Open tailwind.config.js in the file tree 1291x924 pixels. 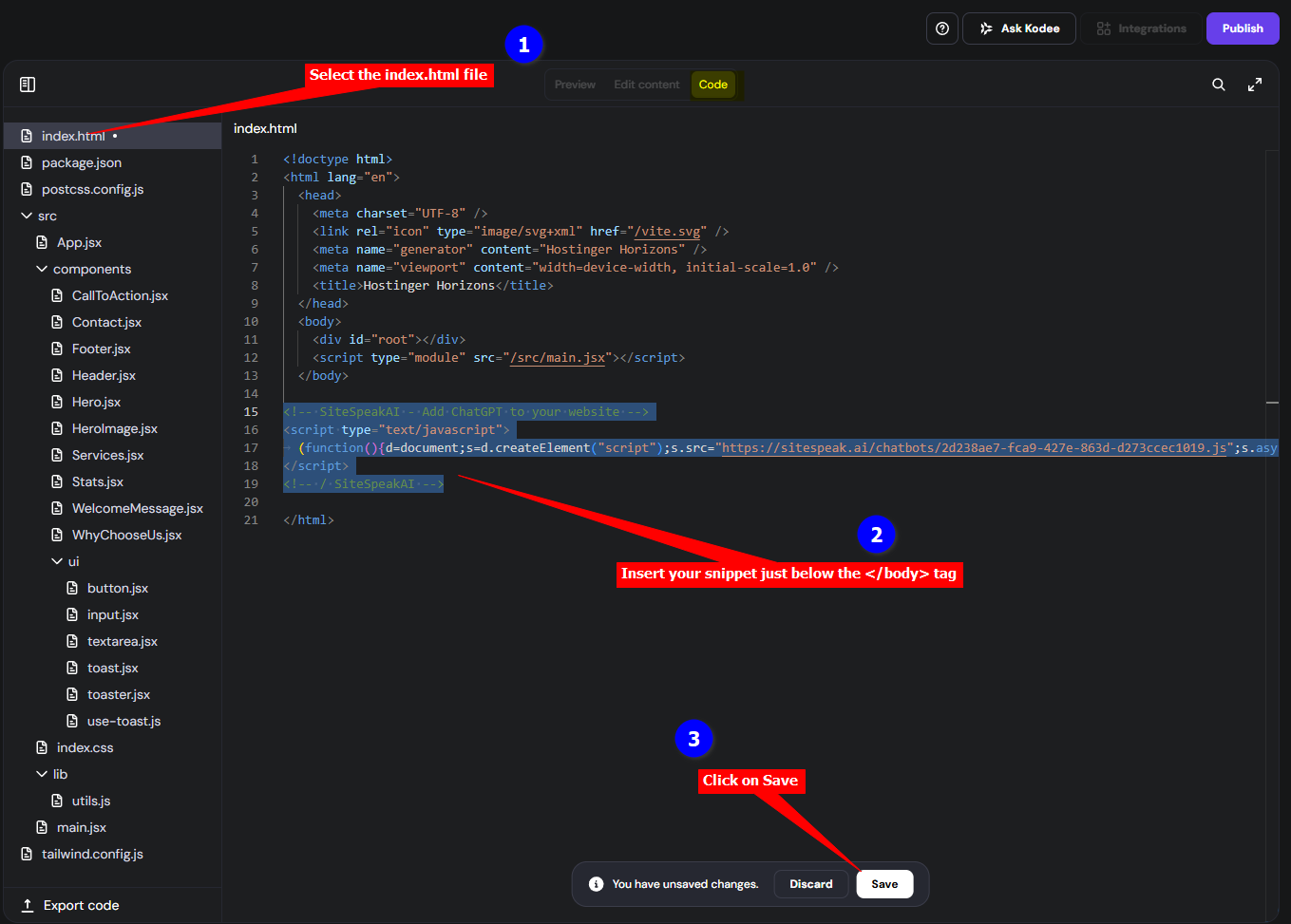pyautogui.click(x=92, y=854)
